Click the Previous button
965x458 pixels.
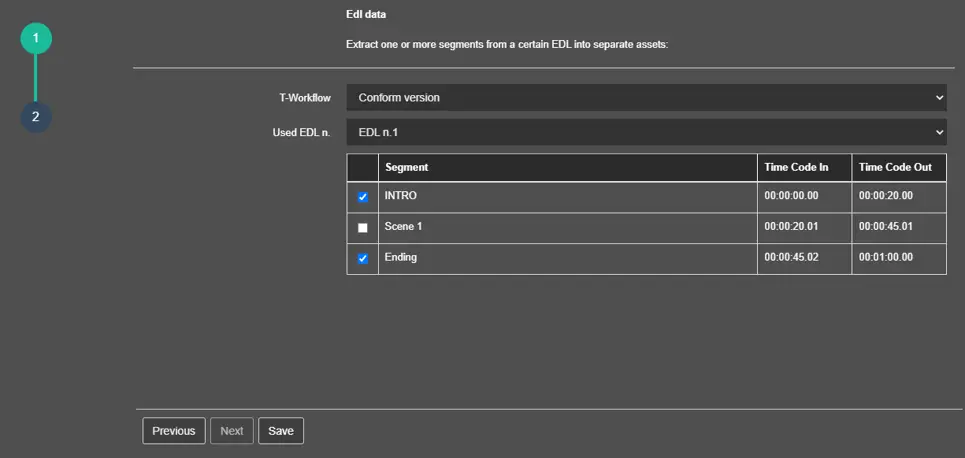point(174,431)
